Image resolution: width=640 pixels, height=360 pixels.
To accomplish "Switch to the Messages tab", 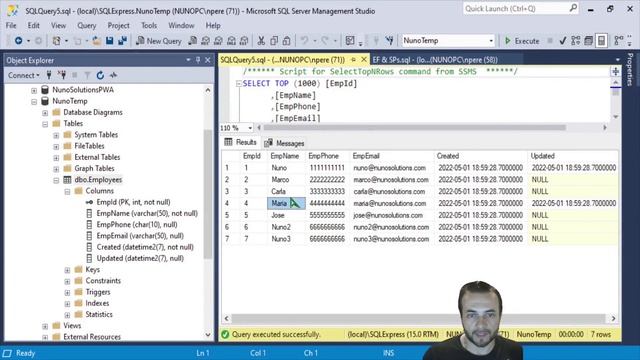I will (x=284, y=143).
